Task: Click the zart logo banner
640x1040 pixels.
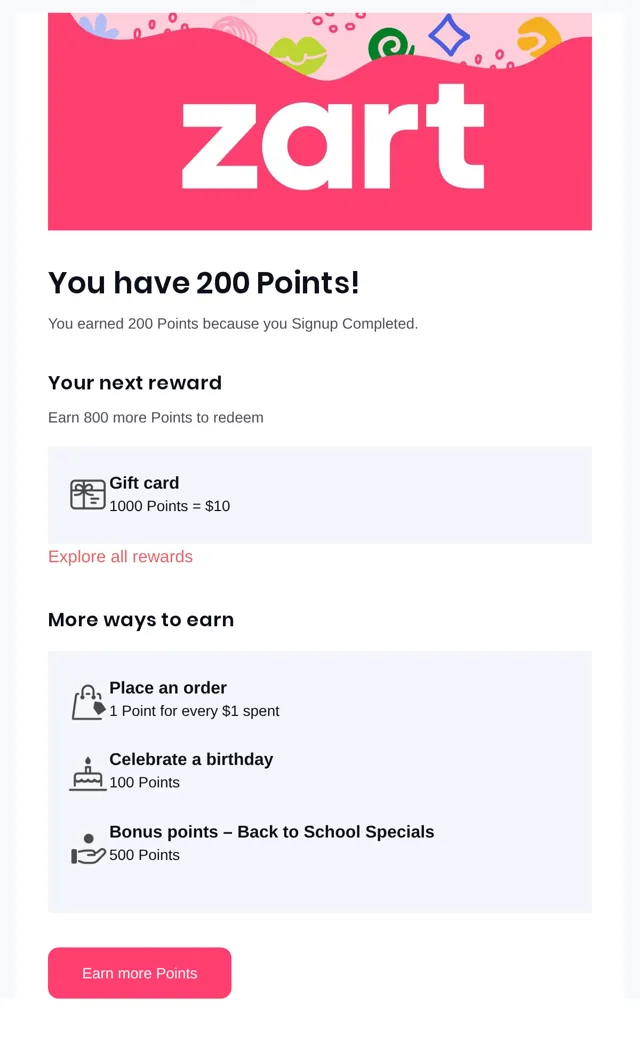Action: [320, 121]
